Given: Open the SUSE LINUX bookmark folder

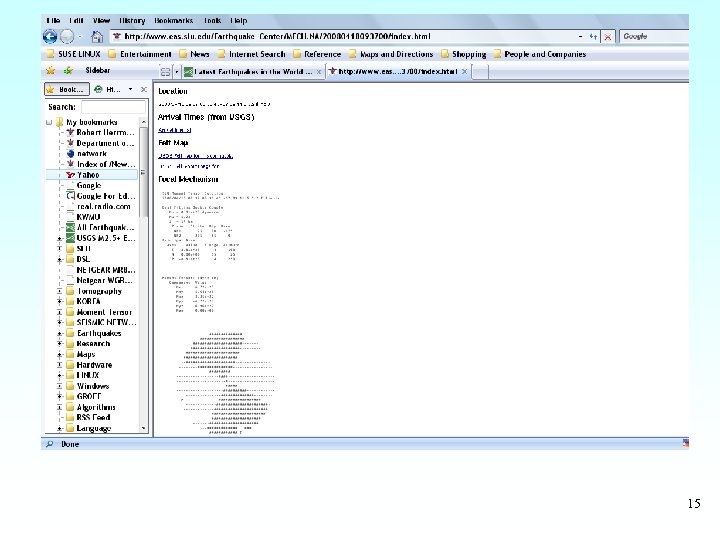Looking at the screenshot, I should [x=74, y=54].
